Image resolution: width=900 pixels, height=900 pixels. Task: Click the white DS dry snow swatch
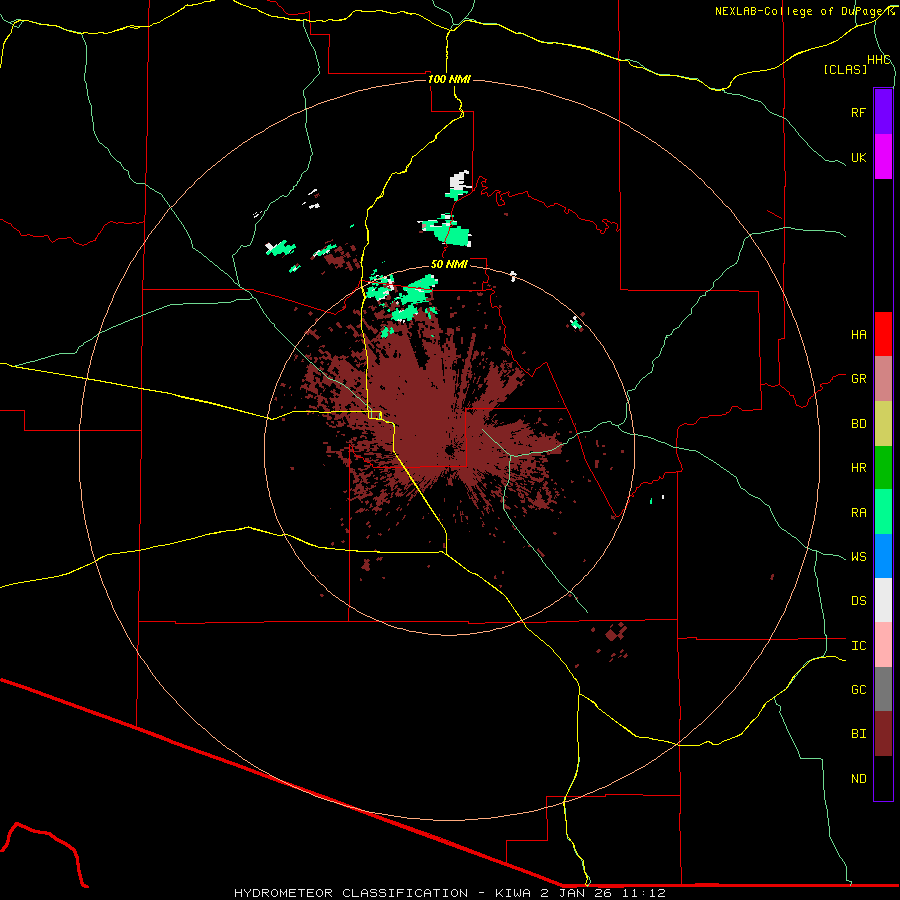coord(883,600)
